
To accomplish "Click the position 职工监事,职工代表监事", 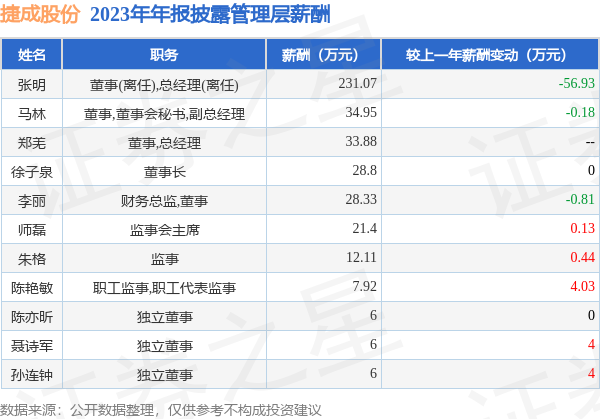I will point(164,288).
